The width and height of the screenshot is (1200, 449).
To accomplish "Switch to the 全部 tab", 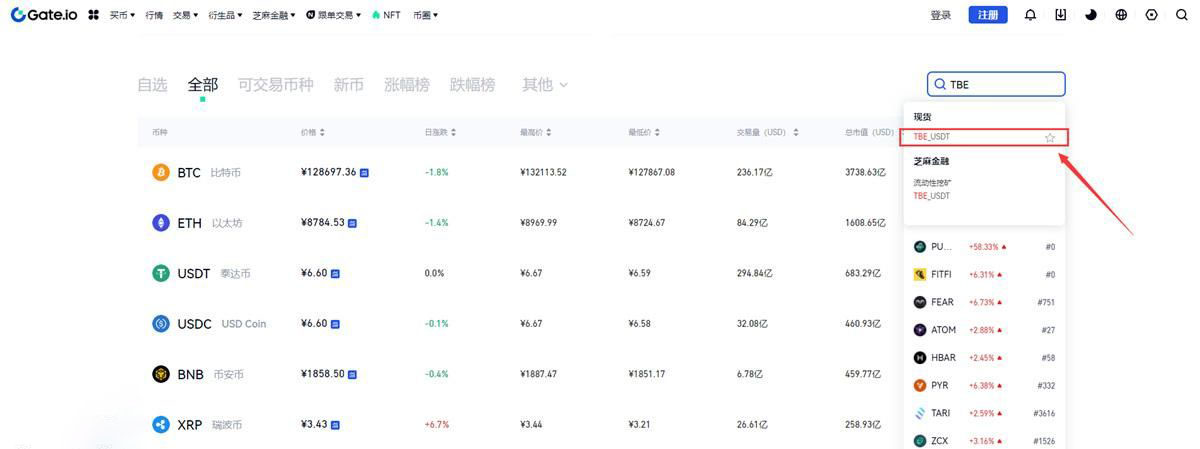I will tap(203, 85).
